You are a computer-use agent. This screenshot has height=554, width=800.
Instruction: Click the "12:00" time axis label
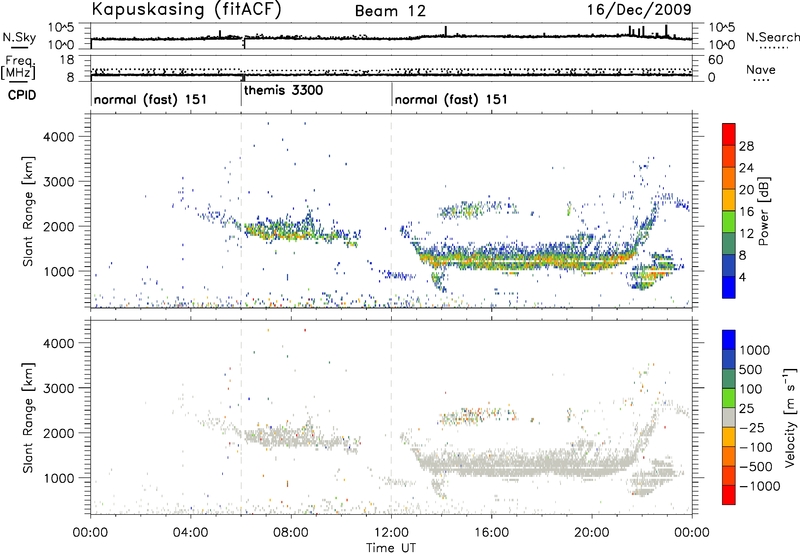point(391,533)
